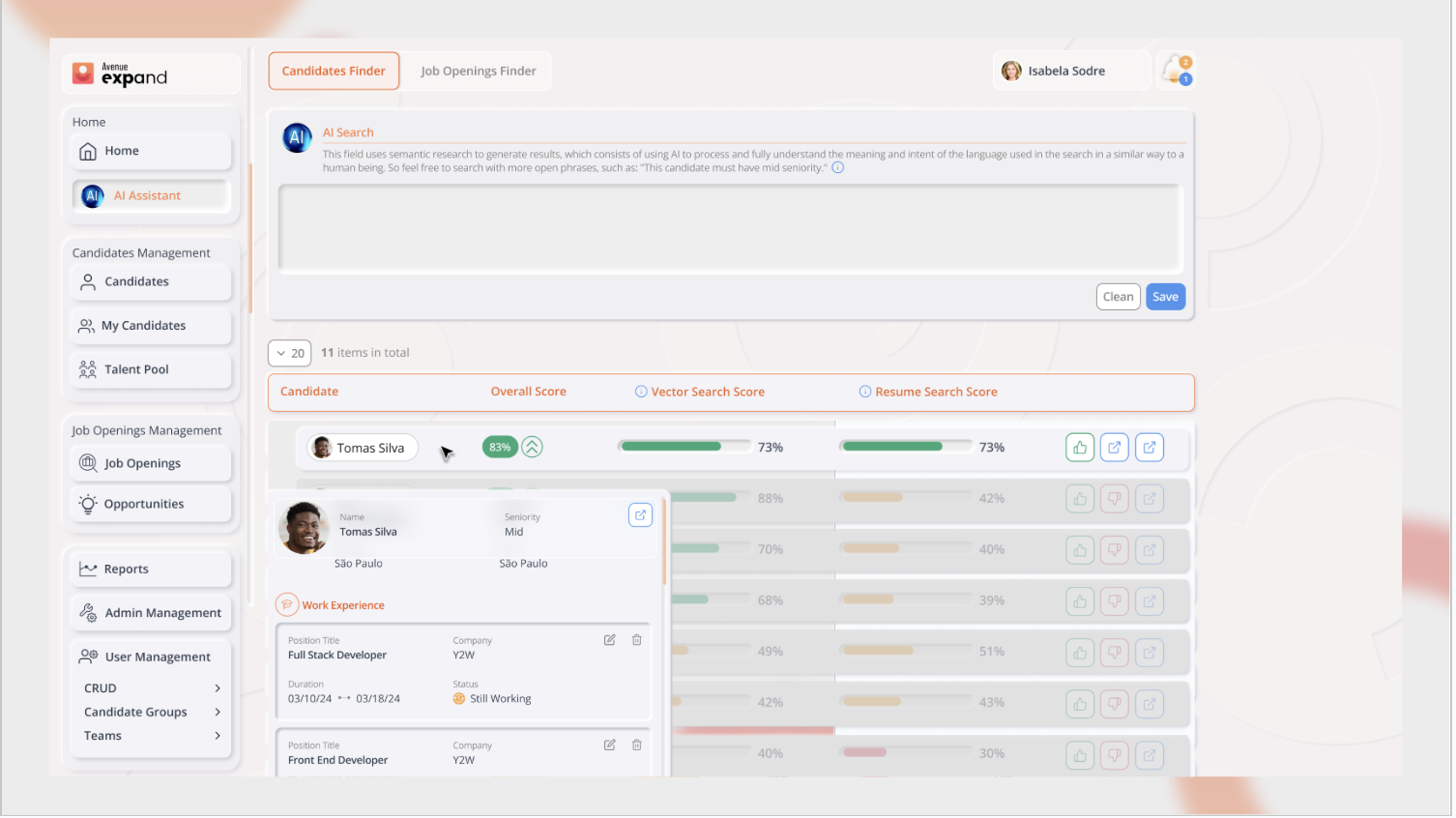Click thumbs-up on Tomas Silva's row
The height and width of the screenshot is (818, 1456).
pyautogui.click(x=1080, y=448)
